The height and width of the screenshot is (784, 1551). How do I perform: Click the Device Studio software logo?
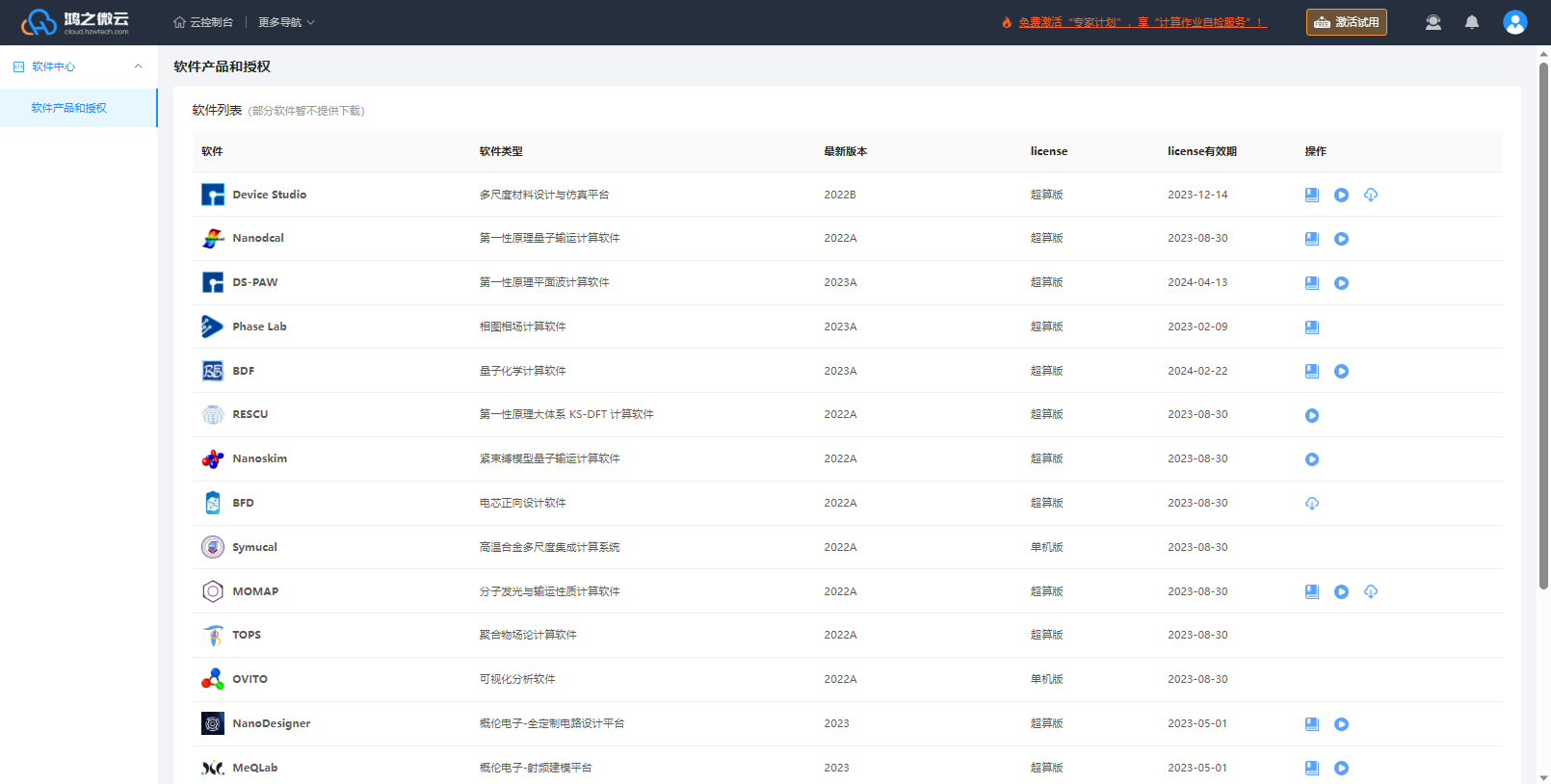(213, 195)
